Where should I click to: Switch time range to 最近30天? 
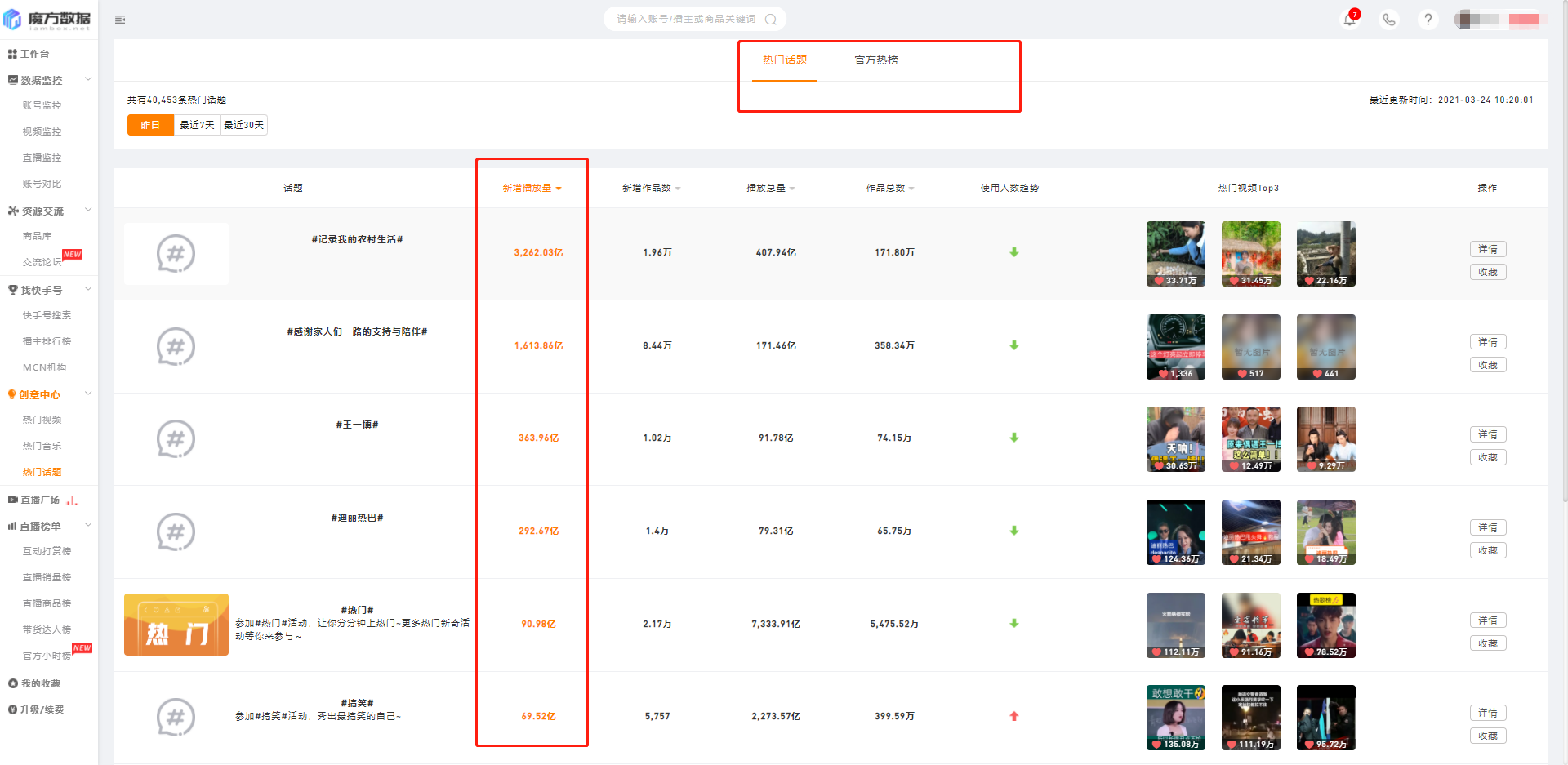pos(244,125)
